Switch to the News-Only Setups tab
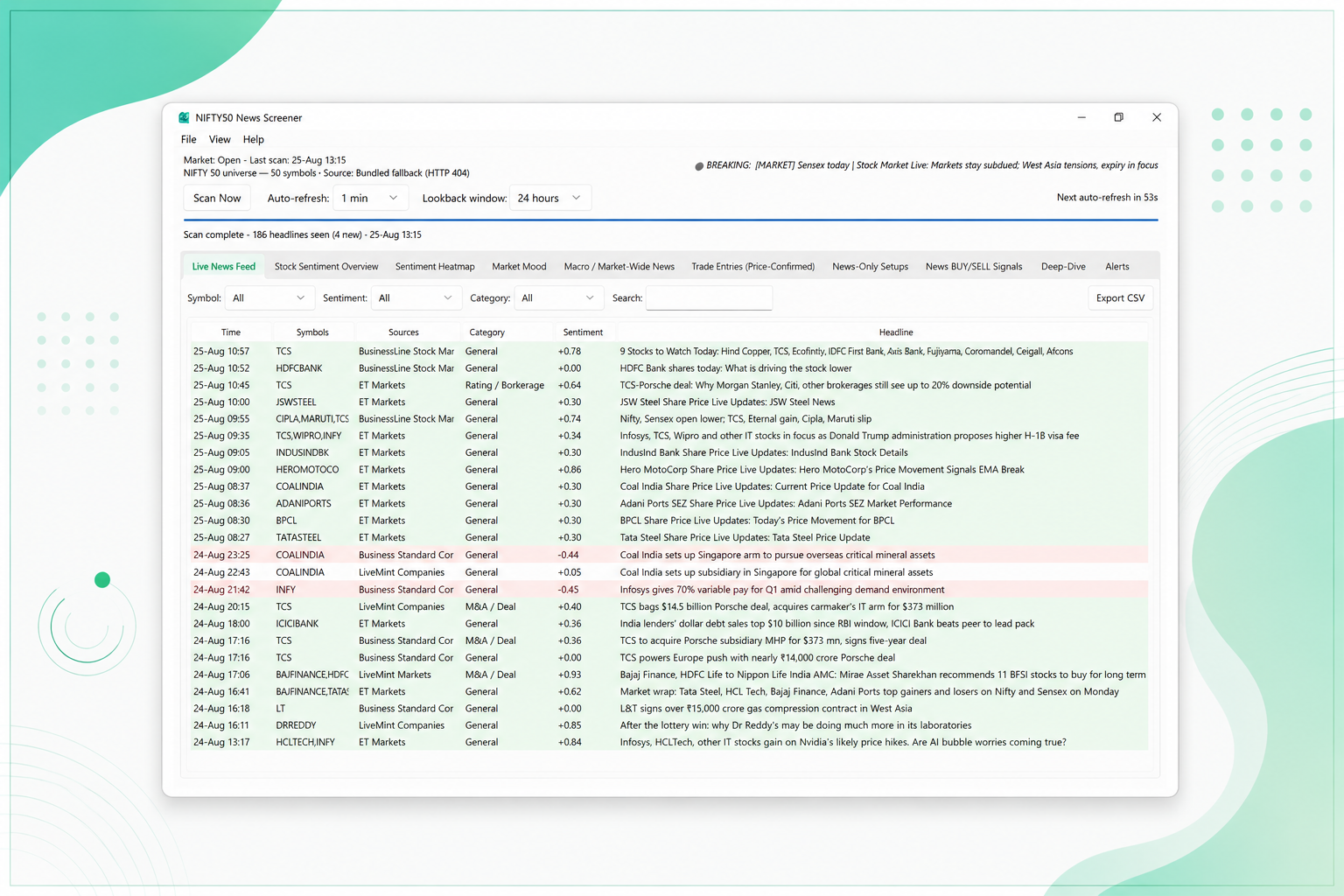 [x=870, y=267]
